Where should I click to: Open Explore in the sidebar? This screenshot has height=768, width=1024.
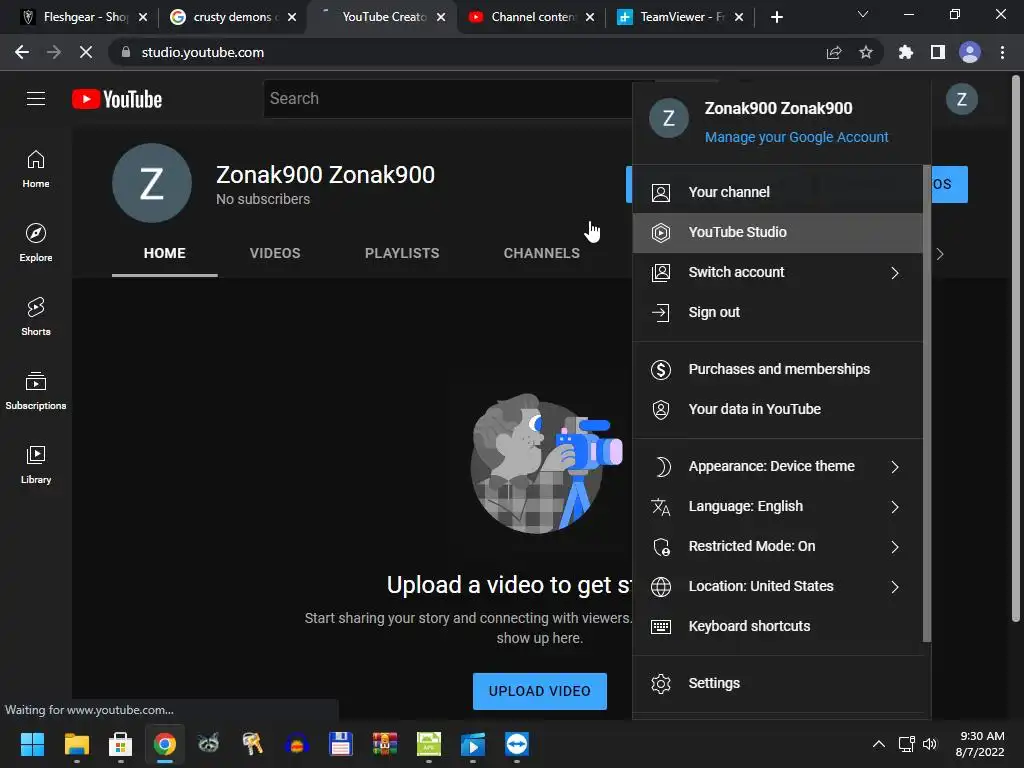[x=36, y=243]
